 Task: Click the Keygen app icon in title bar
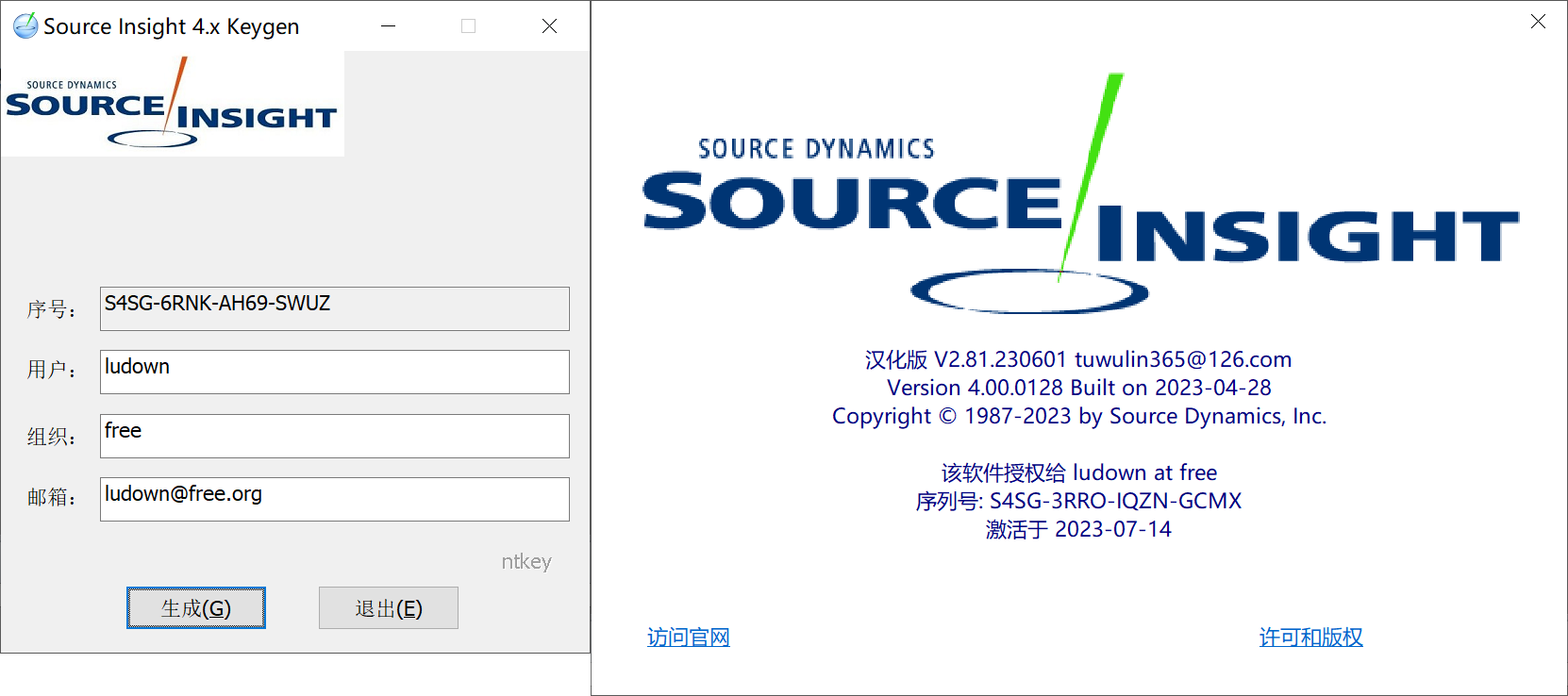(25, 25)
